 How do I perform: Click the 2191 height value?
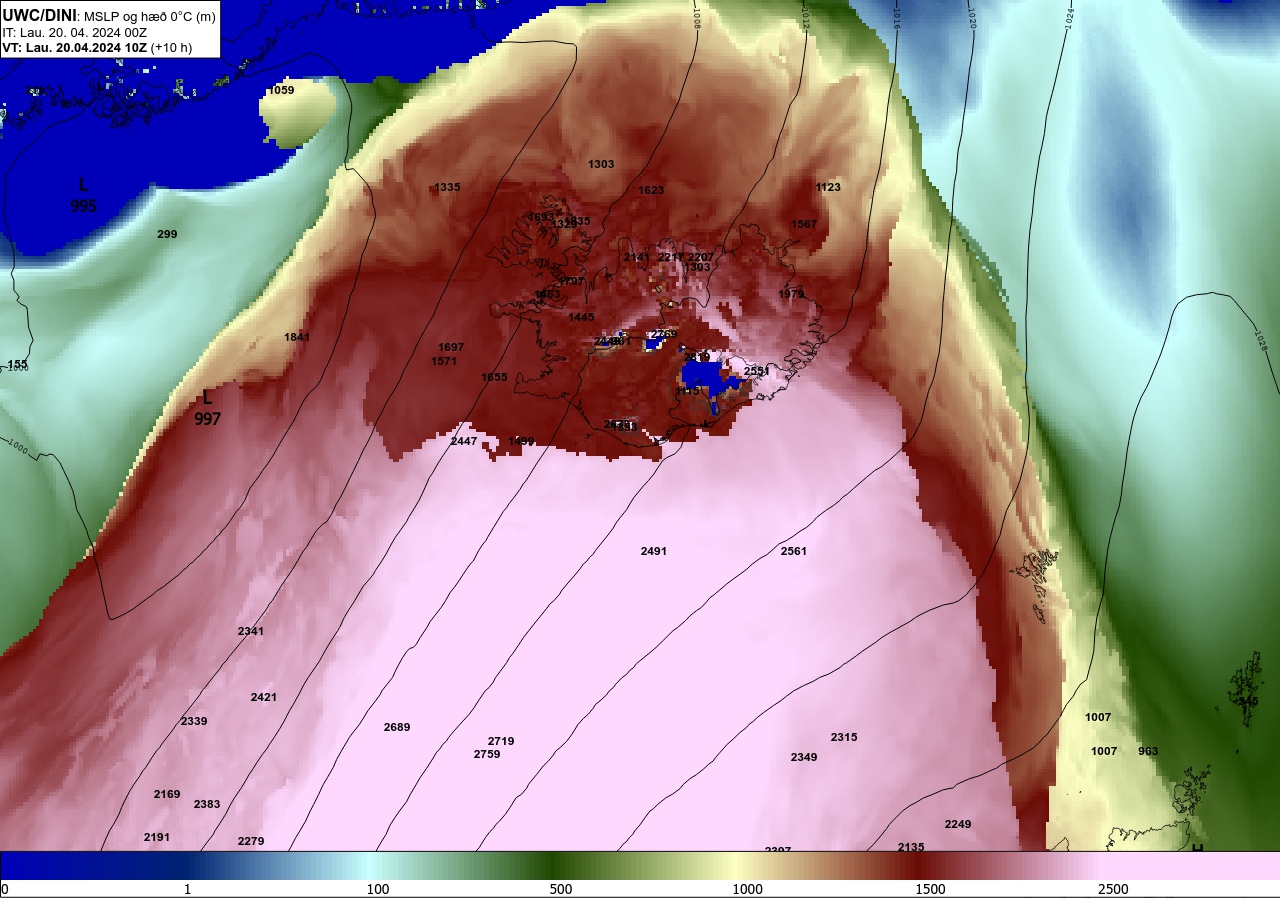coord(157,837)
